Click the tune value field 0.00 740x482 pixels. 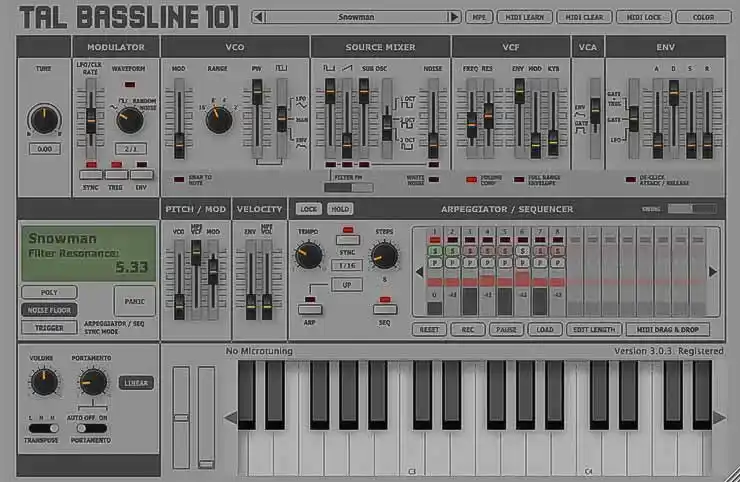[45, 149]
